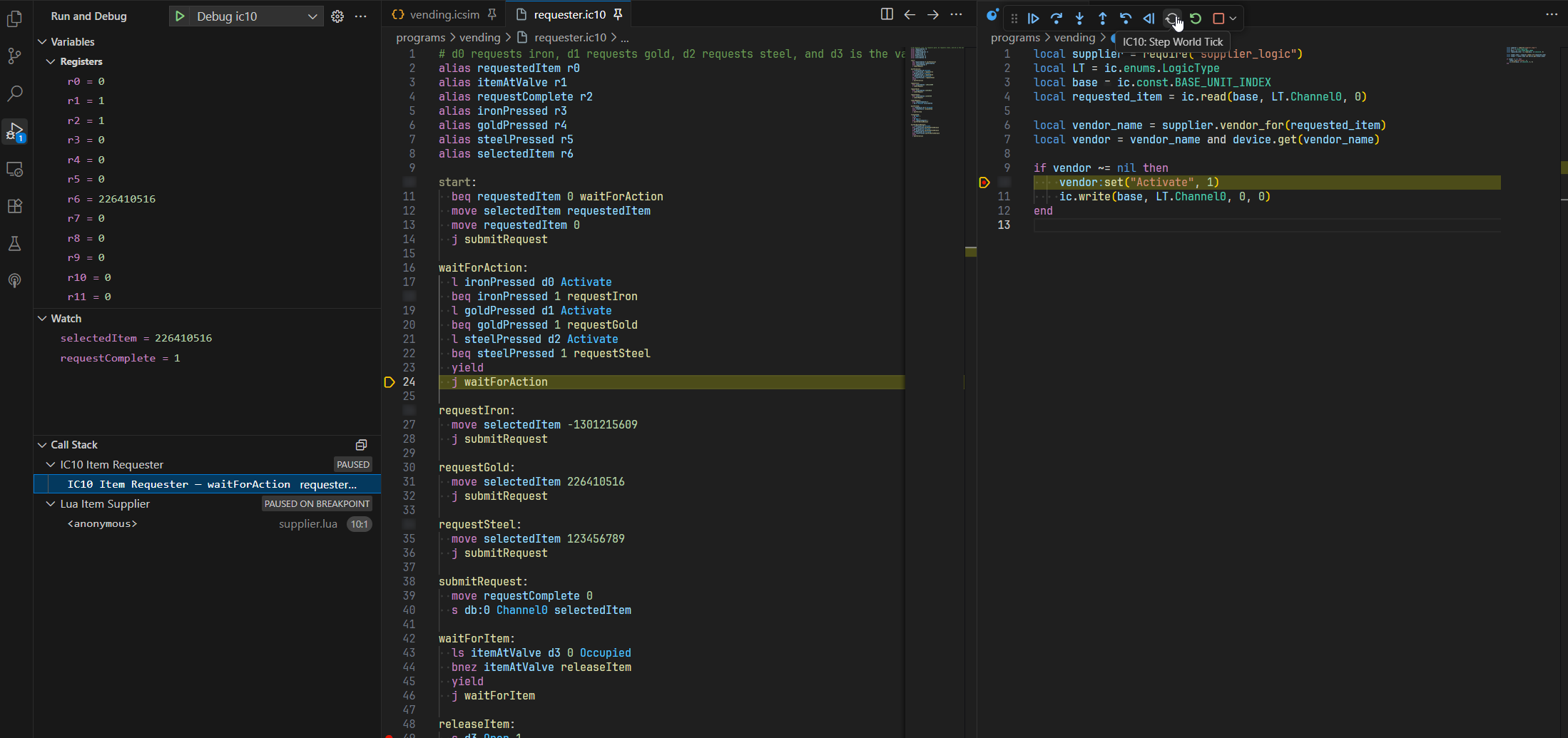Open the Extensions view
Screen dimensions: 1568x738
(x=14, y=206)
